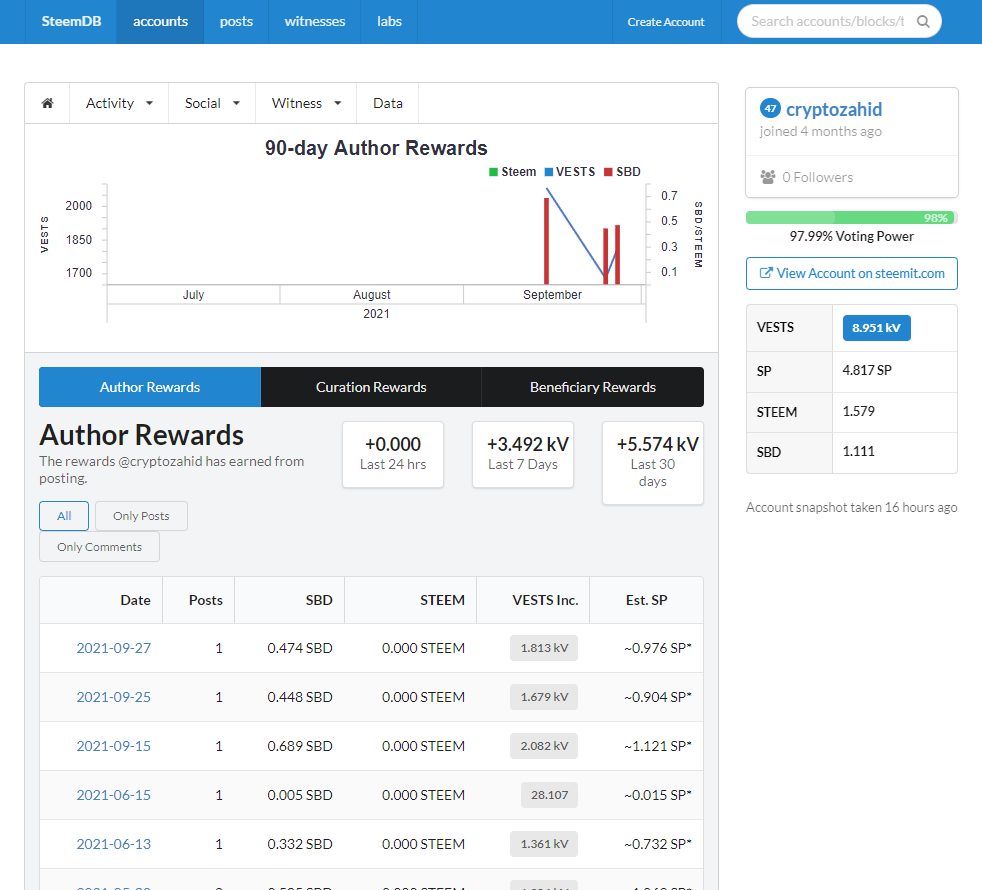This screenshot has width=982, height=890.
Task: Expand the Witness dropdown menu
Action: pos(306,103)
